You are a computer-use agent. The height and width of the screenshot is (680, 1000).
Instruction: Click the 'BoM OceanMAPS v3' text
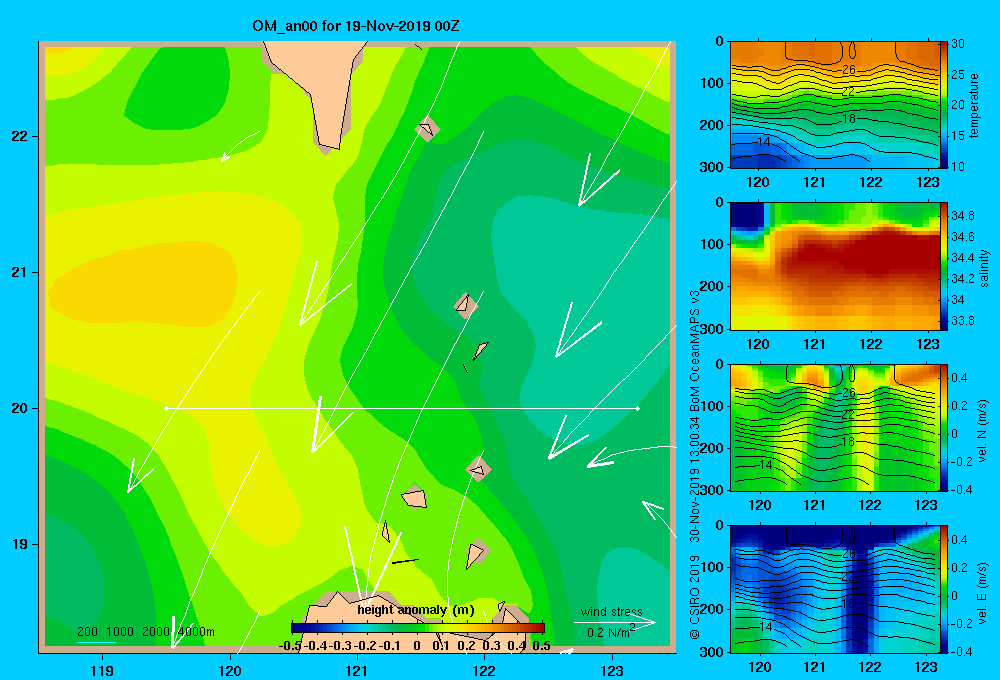pos(695,351)
